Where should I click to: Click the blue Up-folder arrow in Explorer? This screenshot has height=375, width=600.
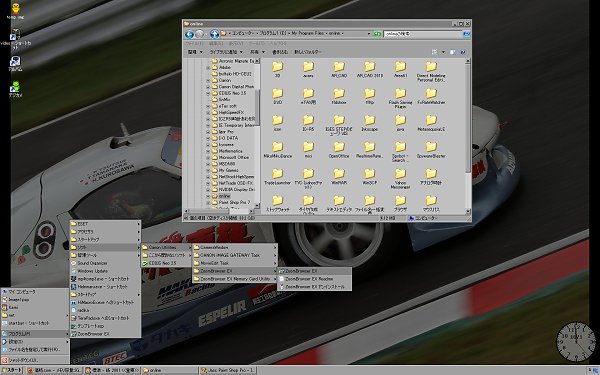tap(214, 34)
